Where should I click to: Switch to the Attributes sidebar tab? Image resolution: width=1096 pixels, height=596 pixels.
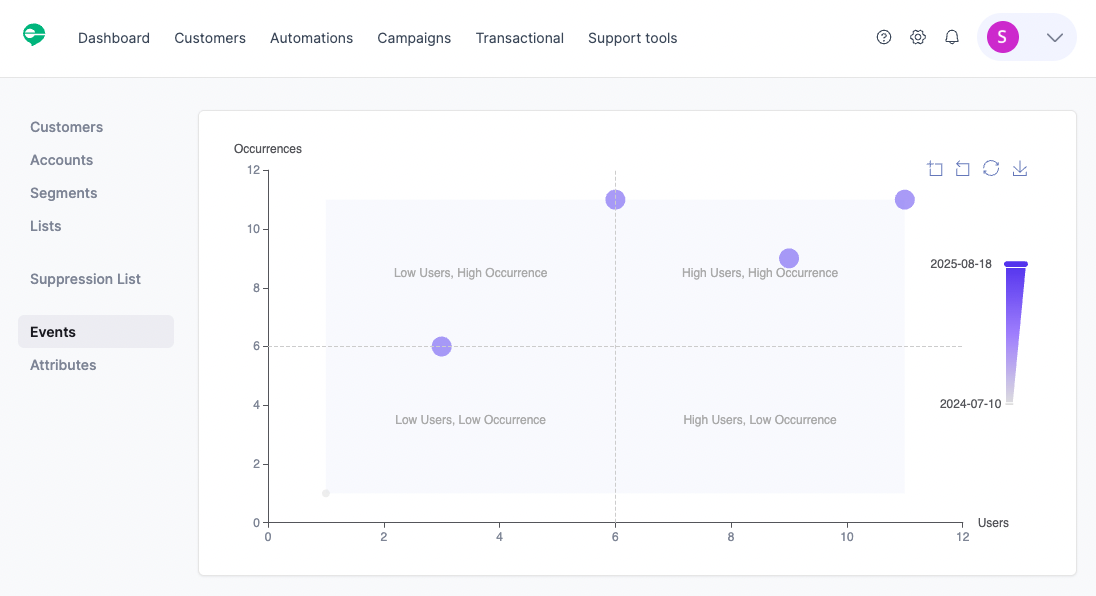click(x=63, y=364)
